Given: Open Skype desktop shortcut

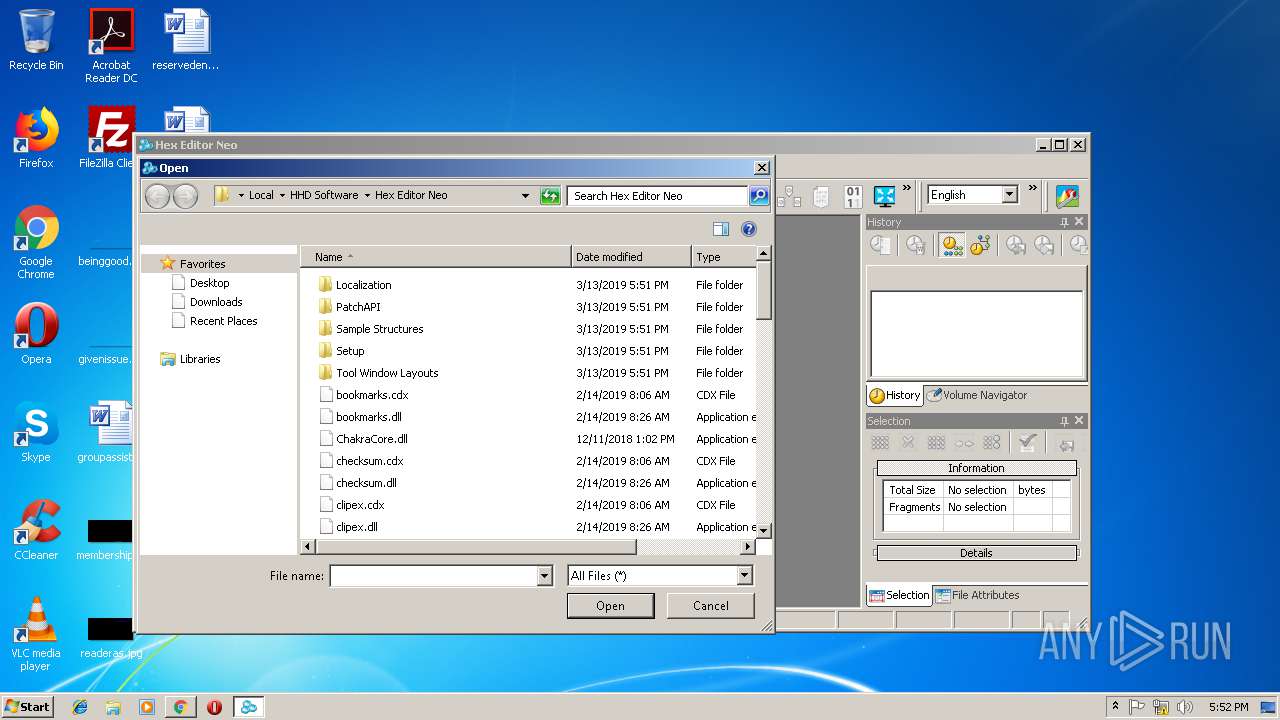Looking at the screenshot, I should click(x=36, y=432).
